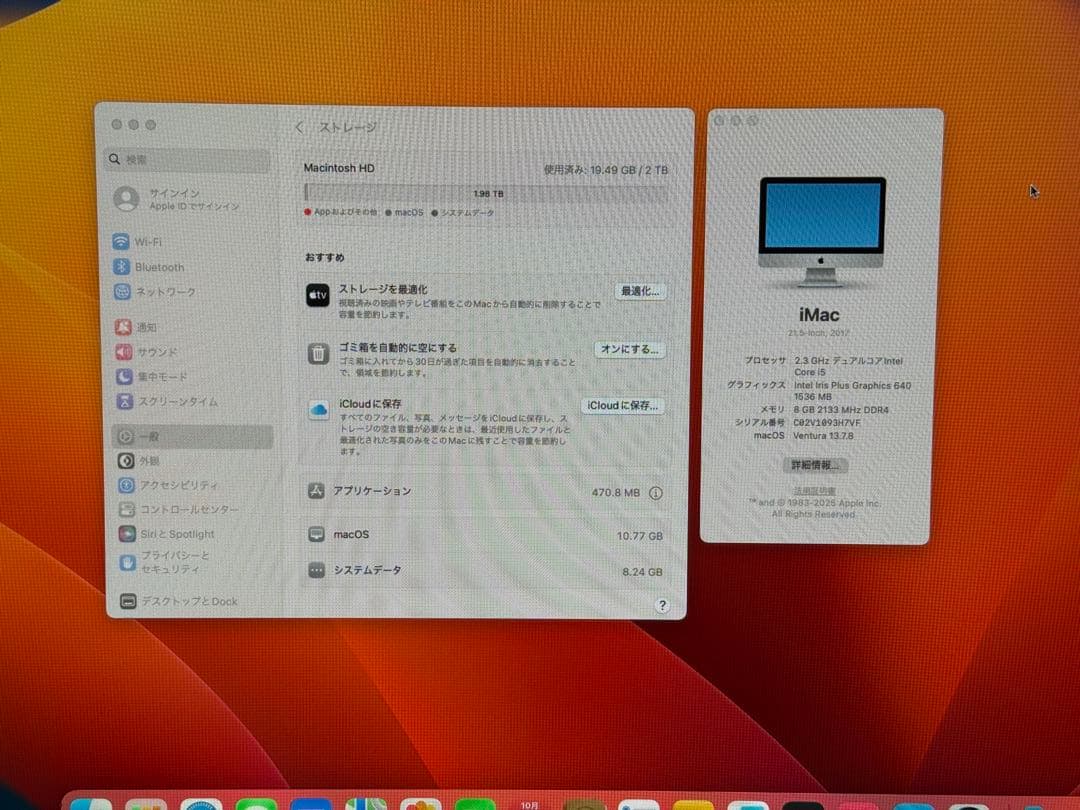Click the Macintosh HD storage usage bar
This screenshot has width=1080, height=810.
coord(487,193)
